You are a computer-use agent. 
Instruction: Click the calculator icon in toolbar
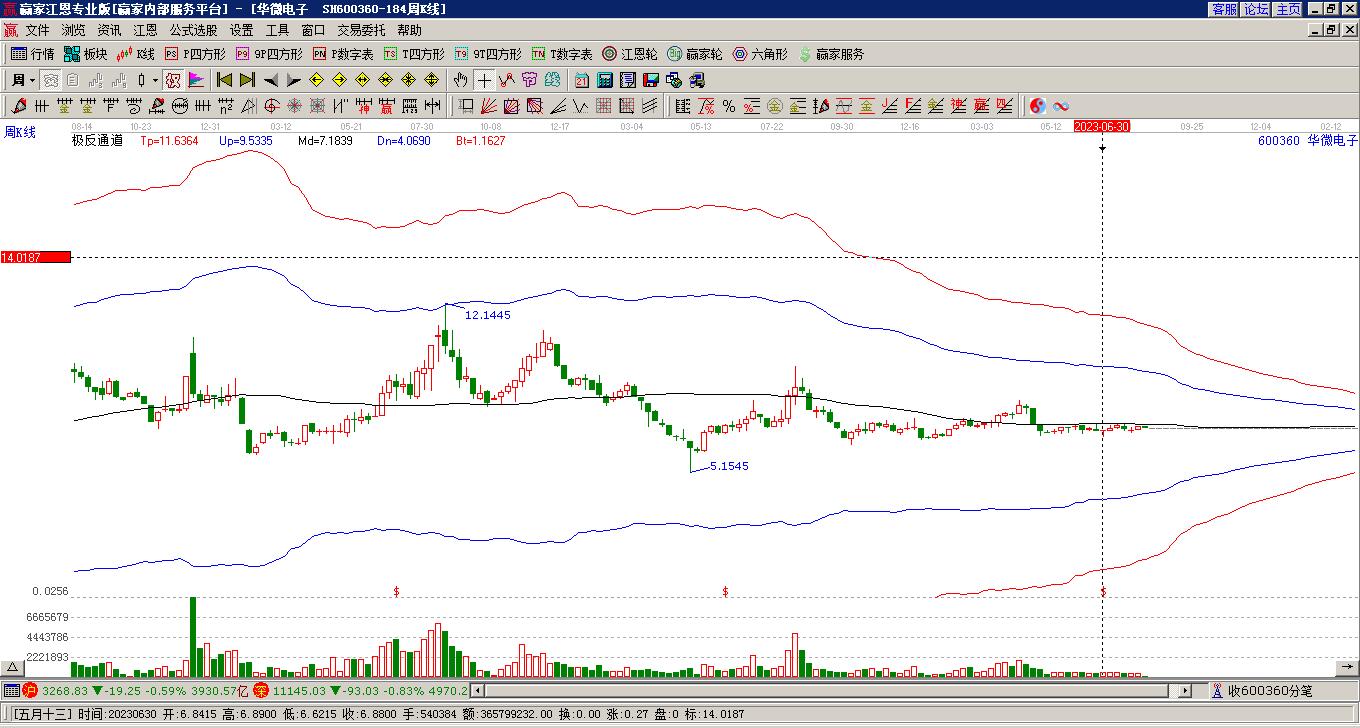click(605, 80)
